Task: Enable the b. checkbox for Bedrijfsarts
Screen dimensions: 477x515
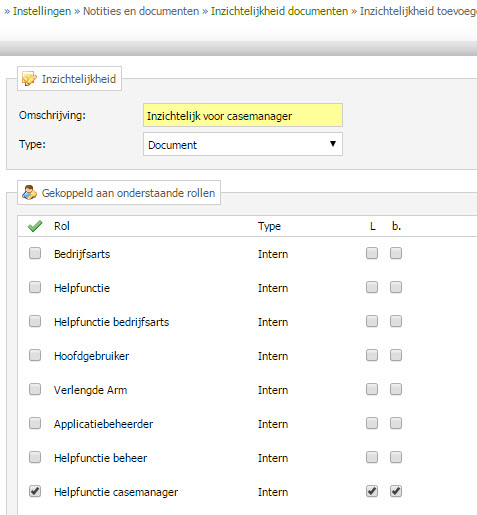Action: click(x=396, y=253)
